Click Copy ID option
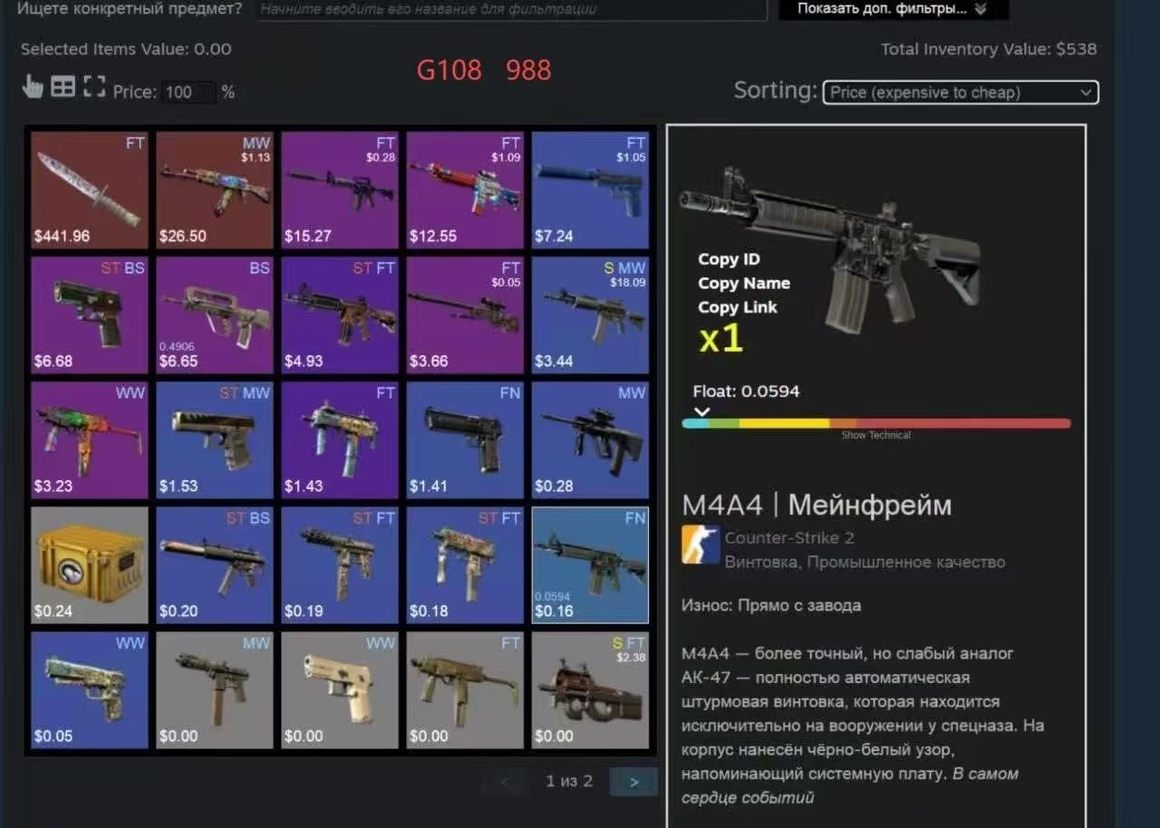Screen dimensions: 1160x828 coord(729,259)
